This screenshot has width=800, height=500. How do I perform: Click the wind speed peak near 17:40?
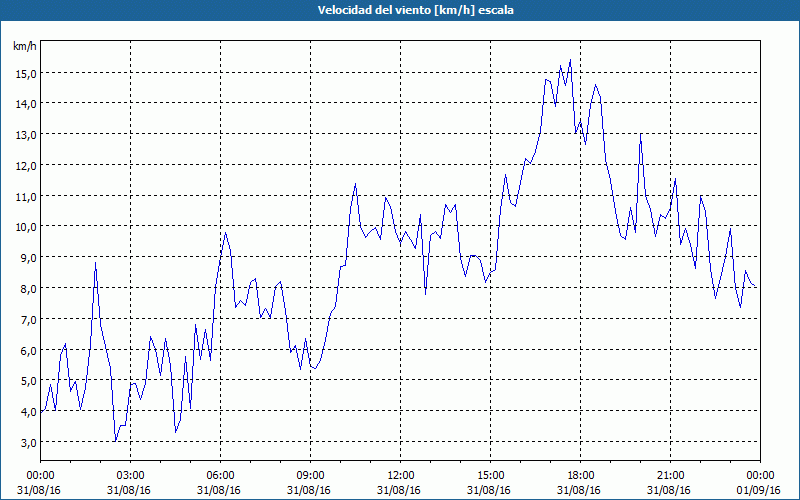pyautogui.click(x=570, y=60)
